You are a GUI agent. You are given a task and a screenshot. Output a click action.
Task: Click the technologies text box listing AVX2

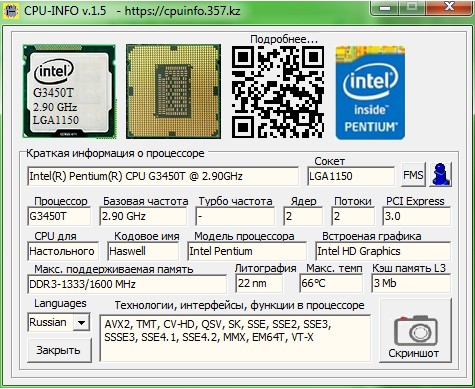235,338
